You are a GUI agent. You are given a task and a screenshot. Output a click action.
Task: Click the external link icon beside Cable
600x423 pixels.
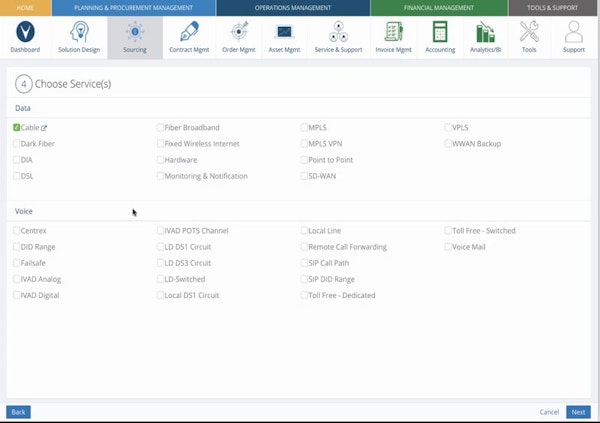pos(44,128)
